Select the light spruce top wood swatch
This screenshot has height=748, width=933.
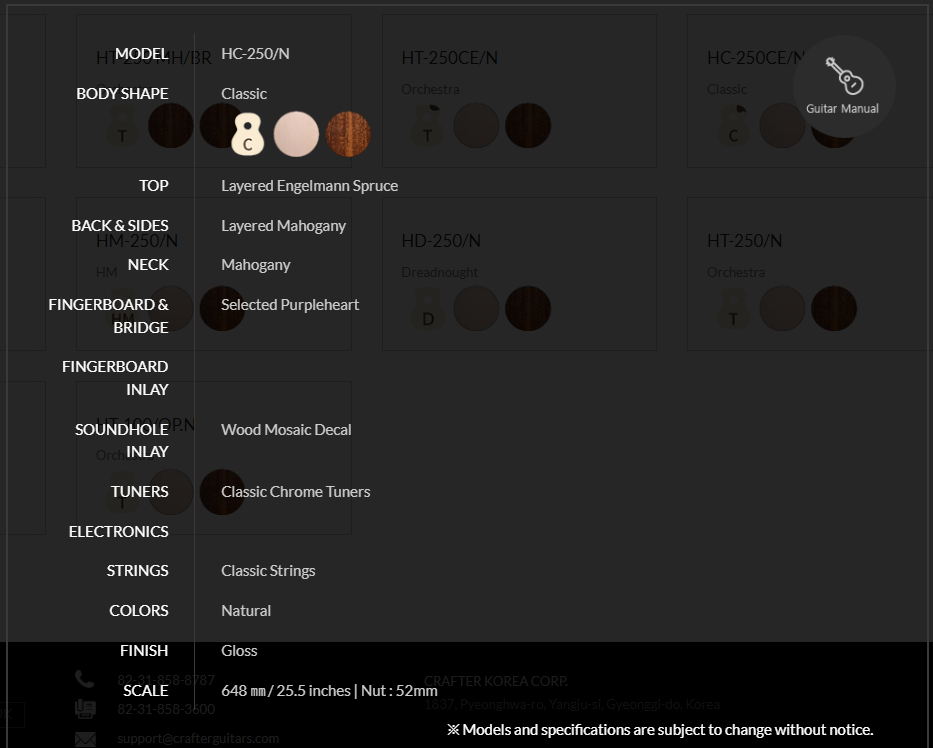pyautogui.click(x=296, y=134)
